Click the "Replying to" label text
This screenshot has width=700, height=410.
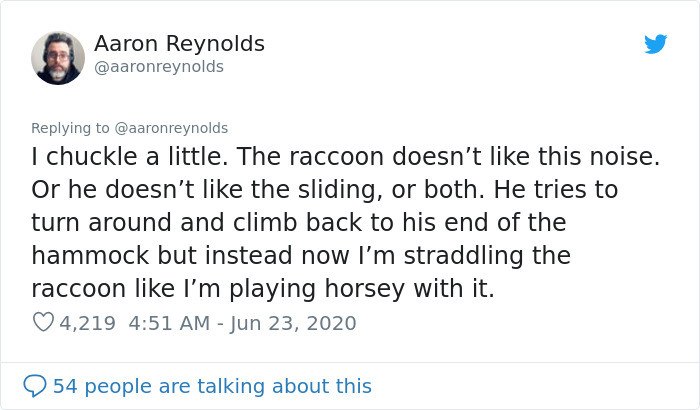(x=71, y=128)
